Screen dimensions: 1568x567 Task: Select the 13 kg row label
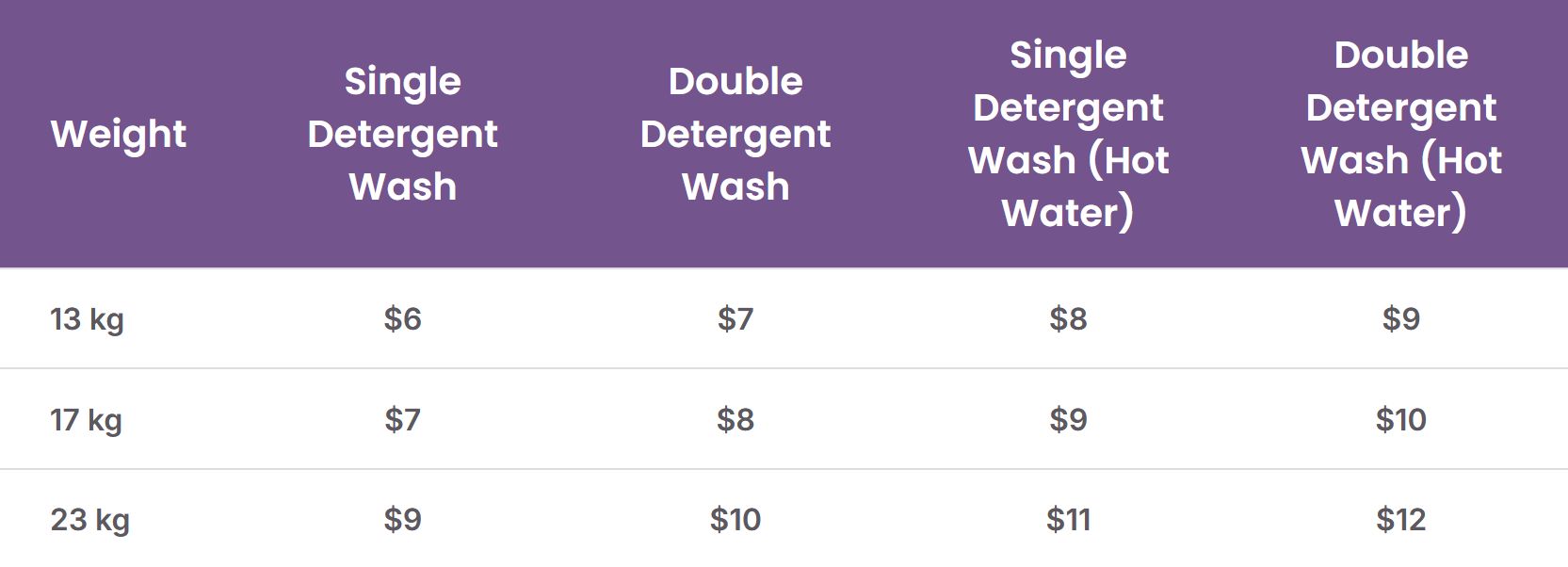(x=87, y=319)
